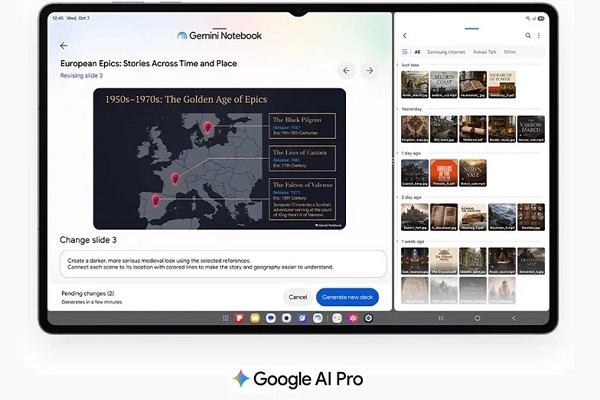Viewport: 600px width, 400px height.
Task: Switch to the Kakao Talk tab
Action: 485,52
